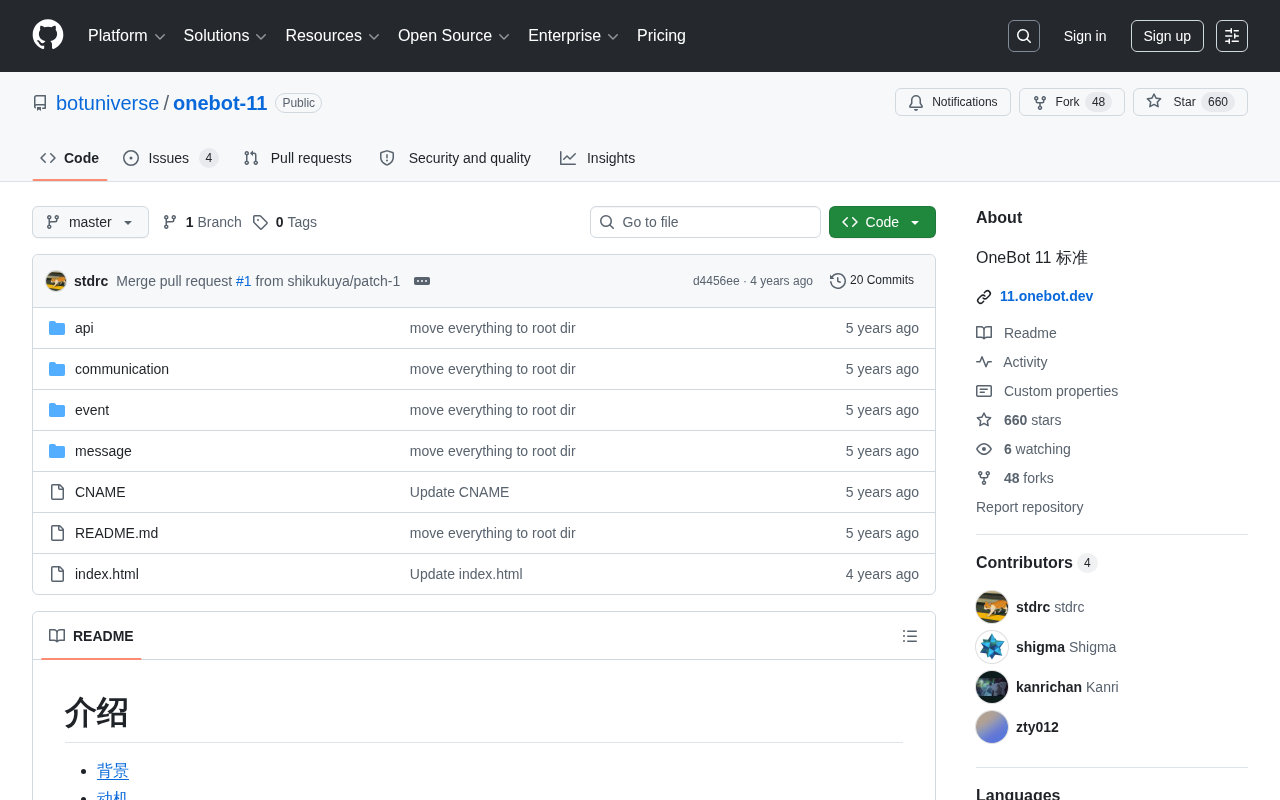This screenshot has height=800, width=1280.
Task: Expand the Platform menu
Action: click(x=126, y=36)
